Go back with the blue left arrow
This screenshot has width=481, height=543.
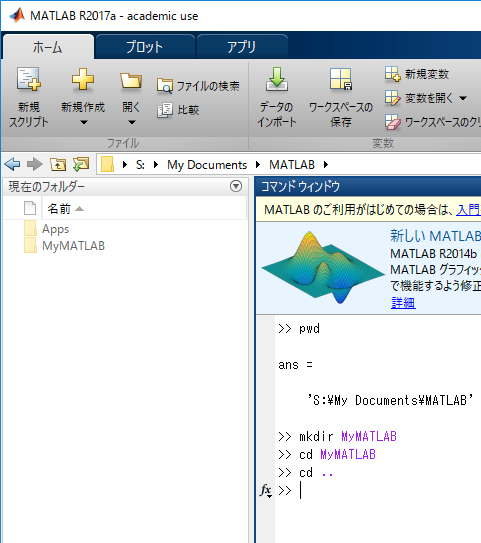12,164
